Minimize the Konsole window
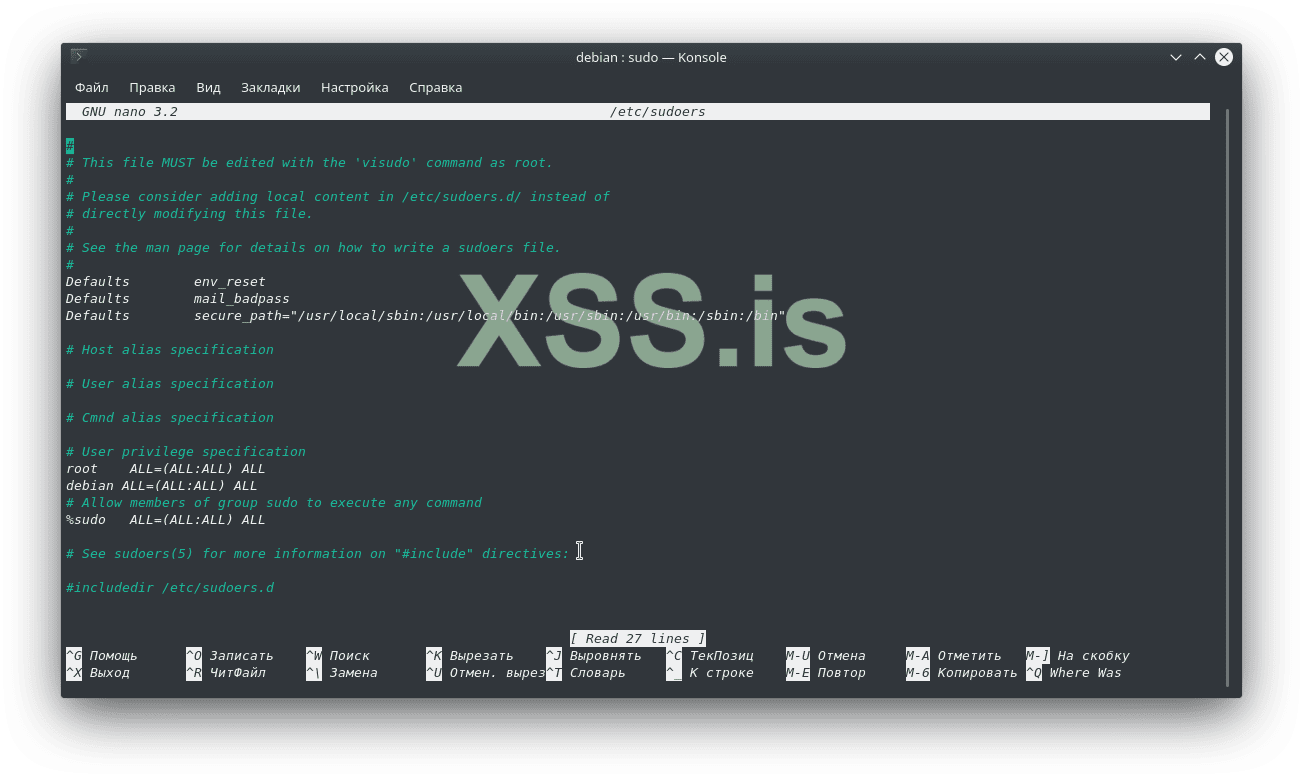1303x777 pixels. coord(1176,58)
